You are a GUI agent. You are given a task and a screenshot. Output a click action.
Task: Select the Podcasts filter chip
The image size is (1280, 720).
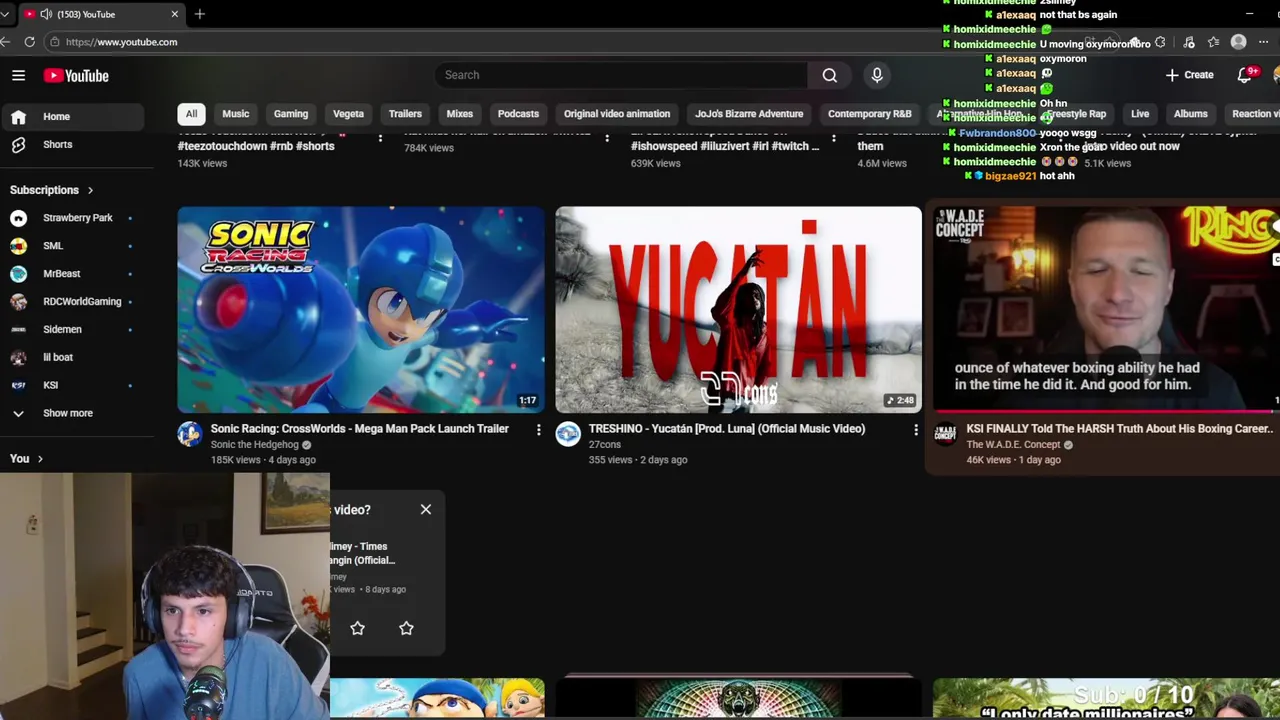(x=518, y=114)
